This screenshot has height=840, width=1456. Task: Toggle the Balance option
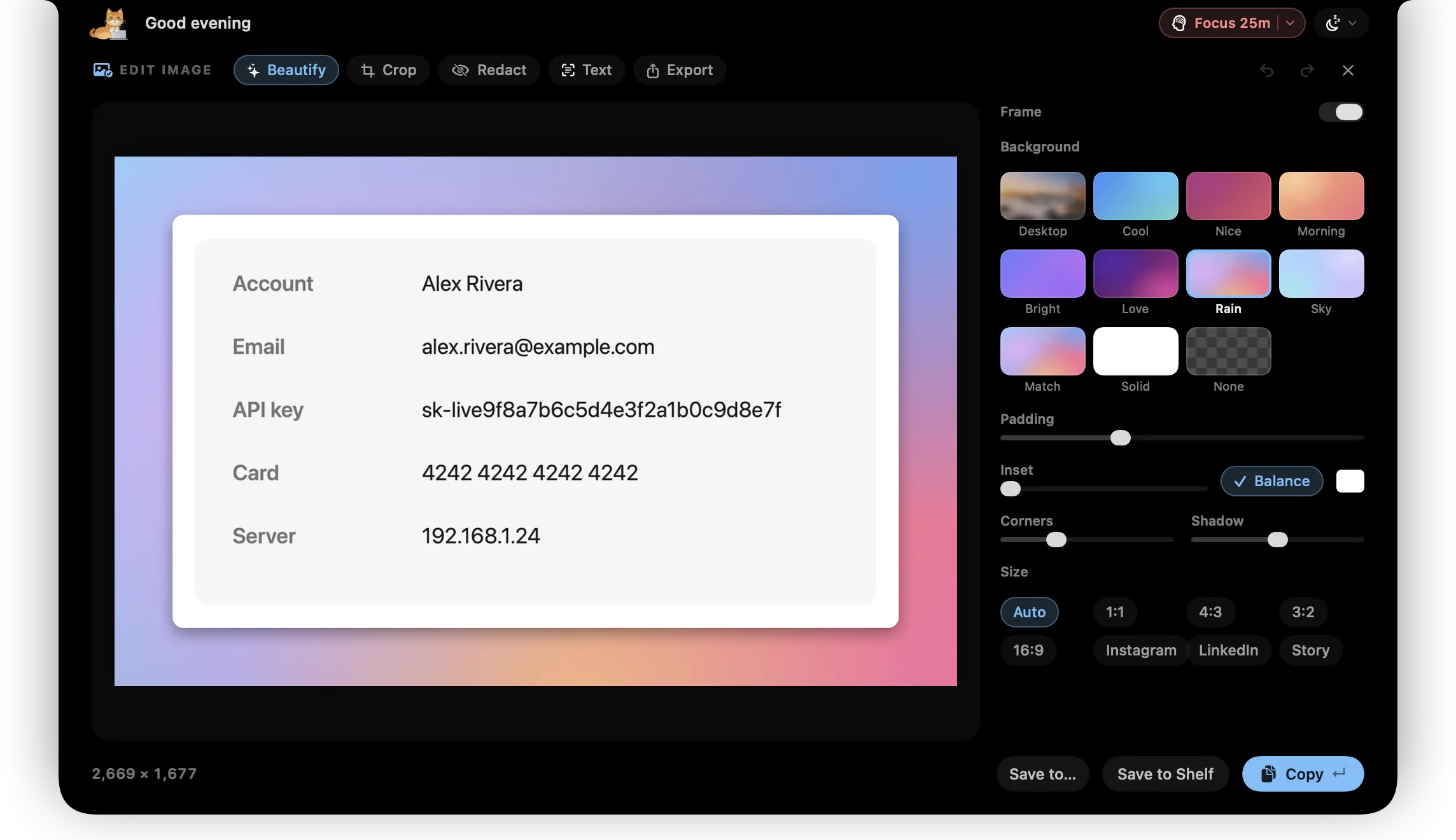(x=1271, y=481)
